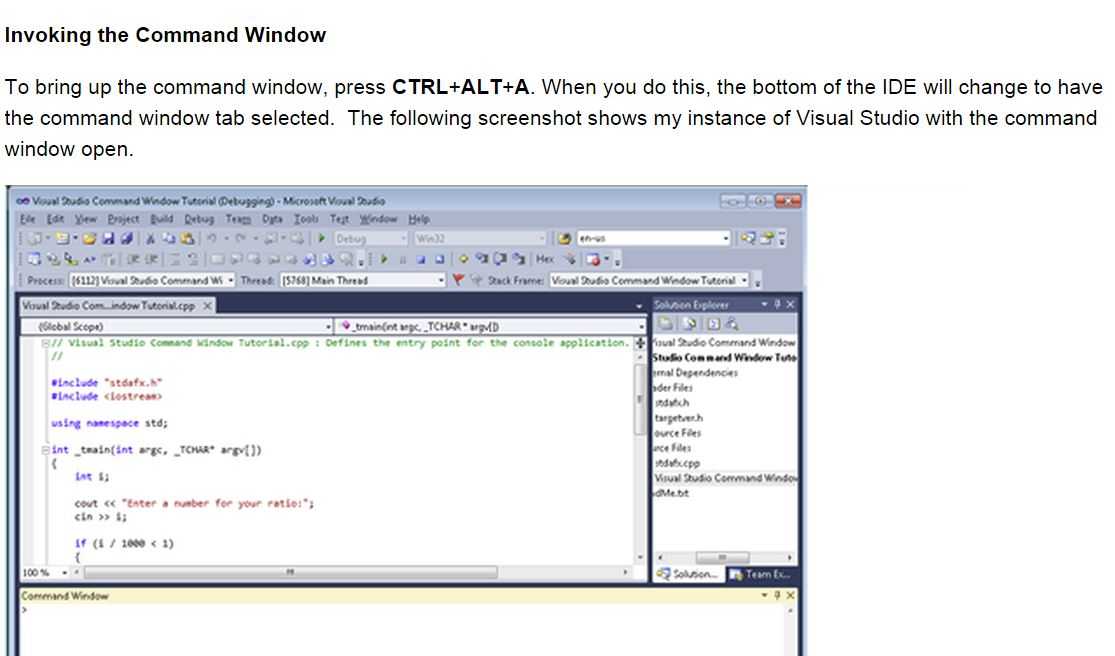Select targetver.h in Solution Explorer

pyautogui.click(x=678, y=418)
